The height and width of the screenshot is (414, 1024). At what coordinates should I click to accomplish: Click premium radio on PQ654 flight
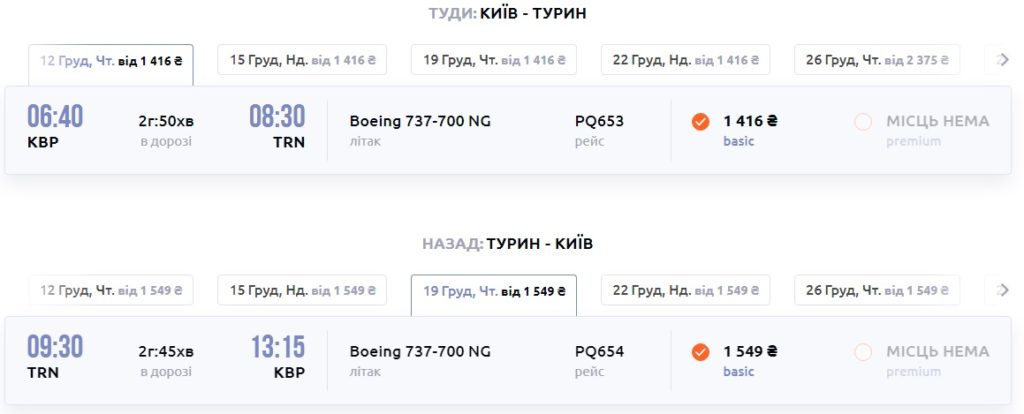[863, 352]
